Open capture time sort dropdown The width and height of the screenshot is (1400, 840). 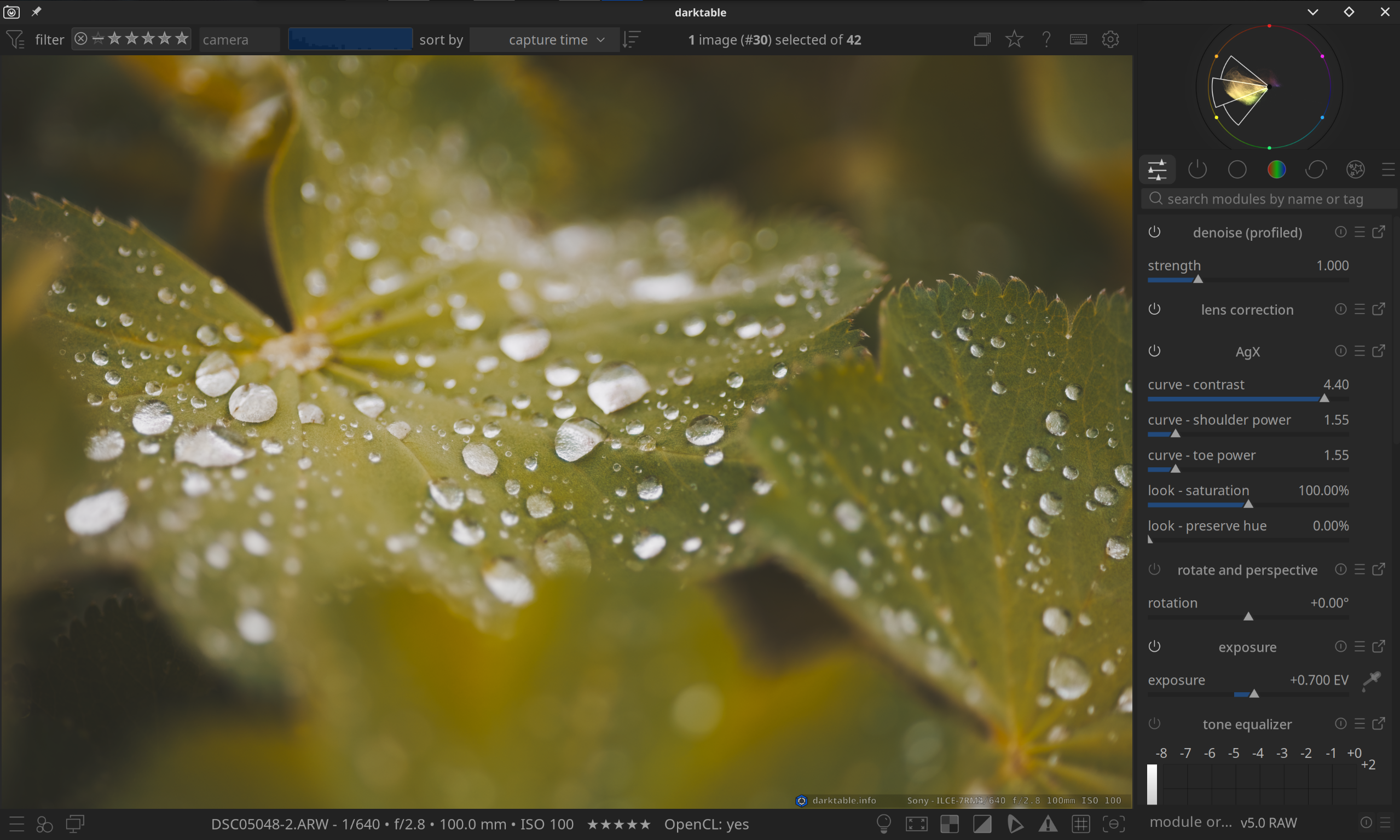(546, 39)
